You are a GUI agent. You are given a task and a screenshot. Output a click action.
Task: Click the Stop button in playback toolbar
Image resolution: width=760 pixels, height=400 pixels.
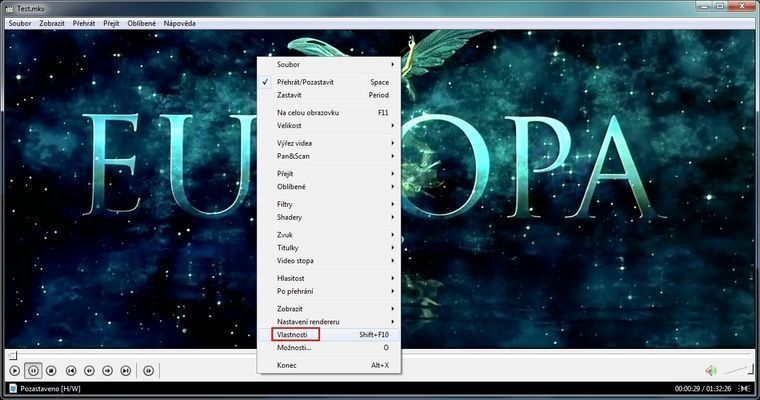51,371
